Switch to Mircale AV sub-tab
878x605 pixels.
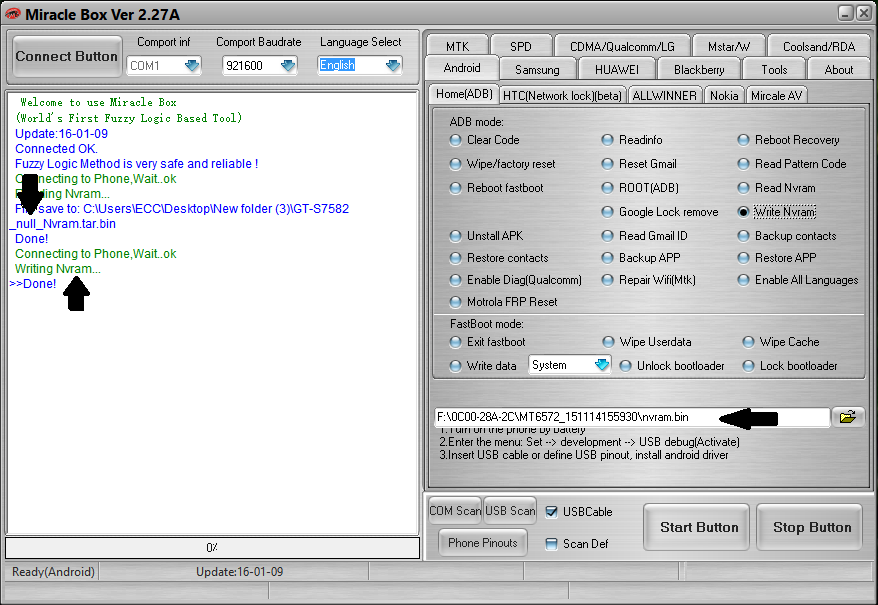click(x=777, y=95)
